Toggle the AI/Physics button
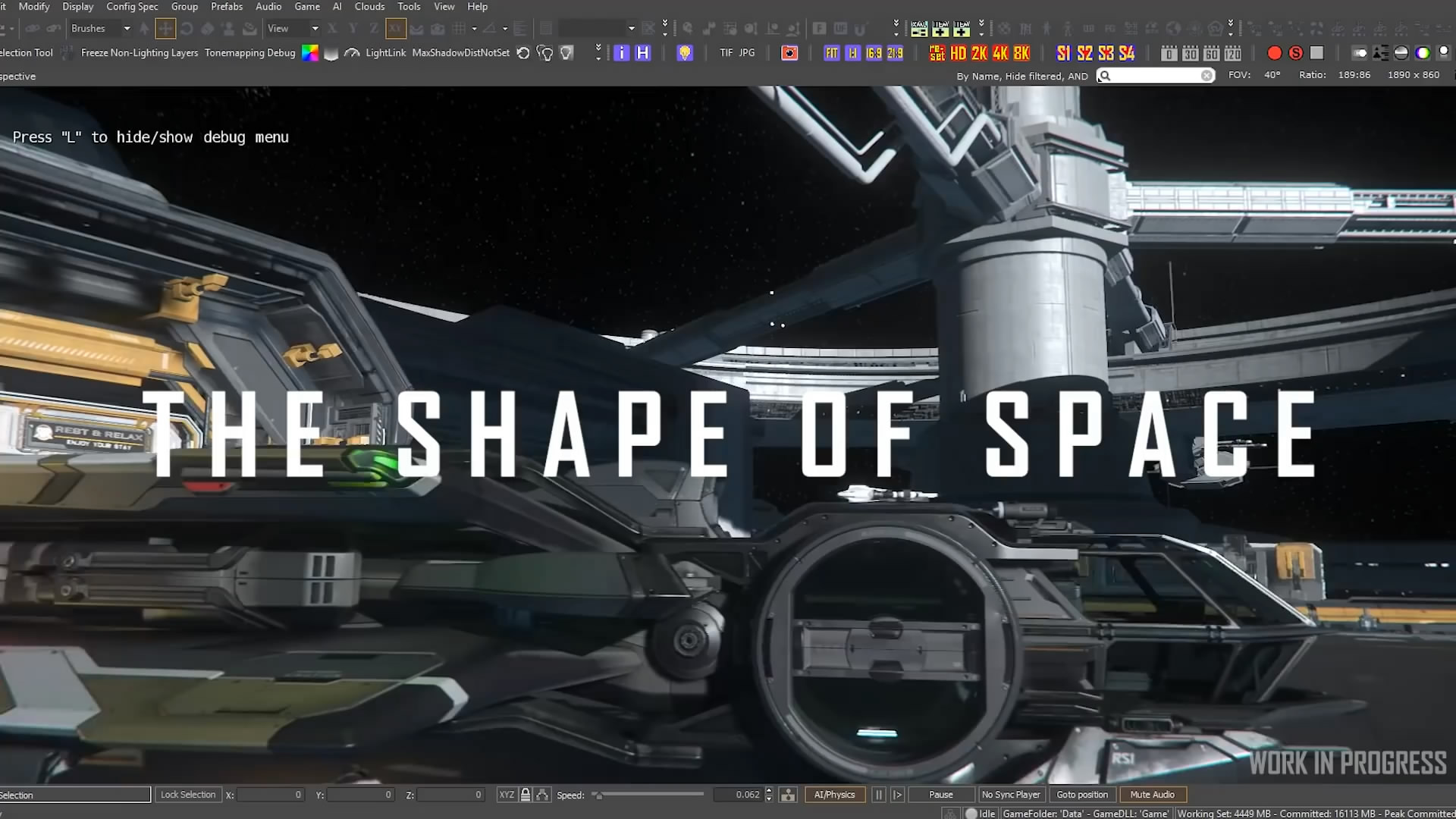 pyautogui.click(x=834, y=795)
